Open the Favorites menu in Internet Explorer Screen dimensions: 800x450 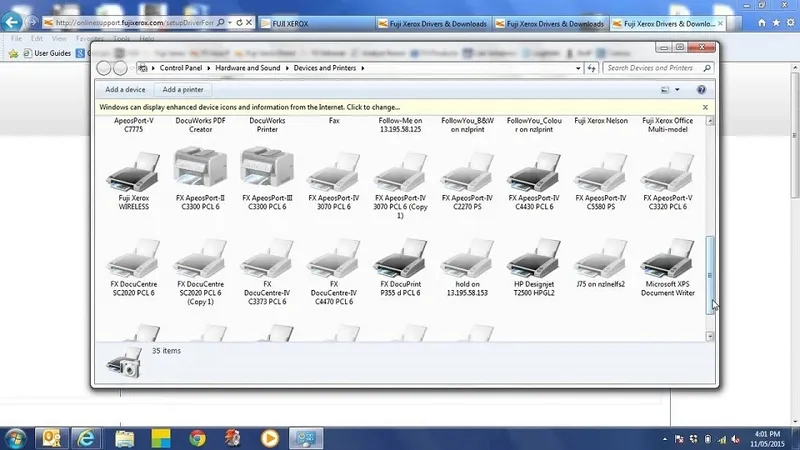click(89, 39)
